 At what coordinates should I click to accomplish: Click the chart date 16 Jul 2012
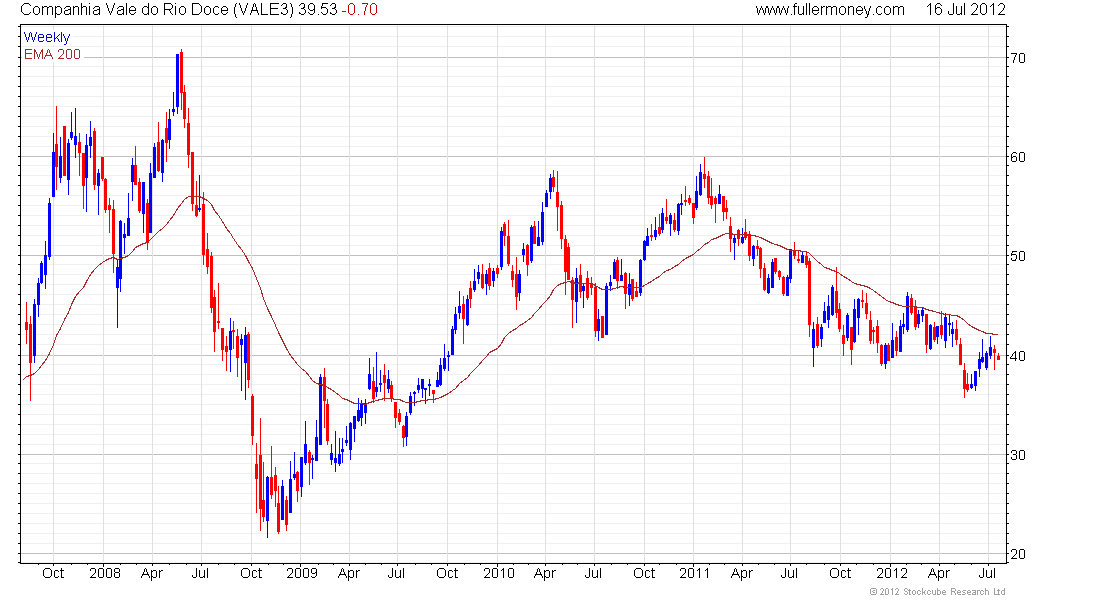click(965, 10)
